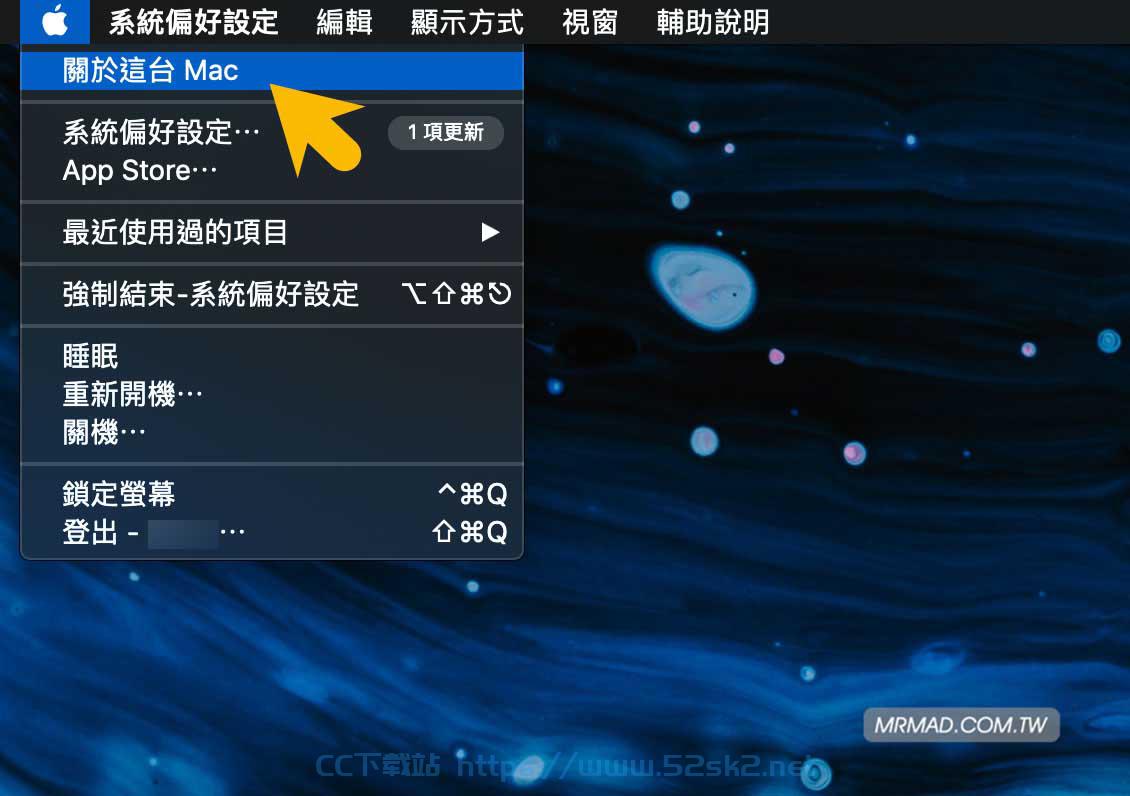Expand 最近使用過的項目 submenu
1130x796 pixels.
[x=272, y=233]
